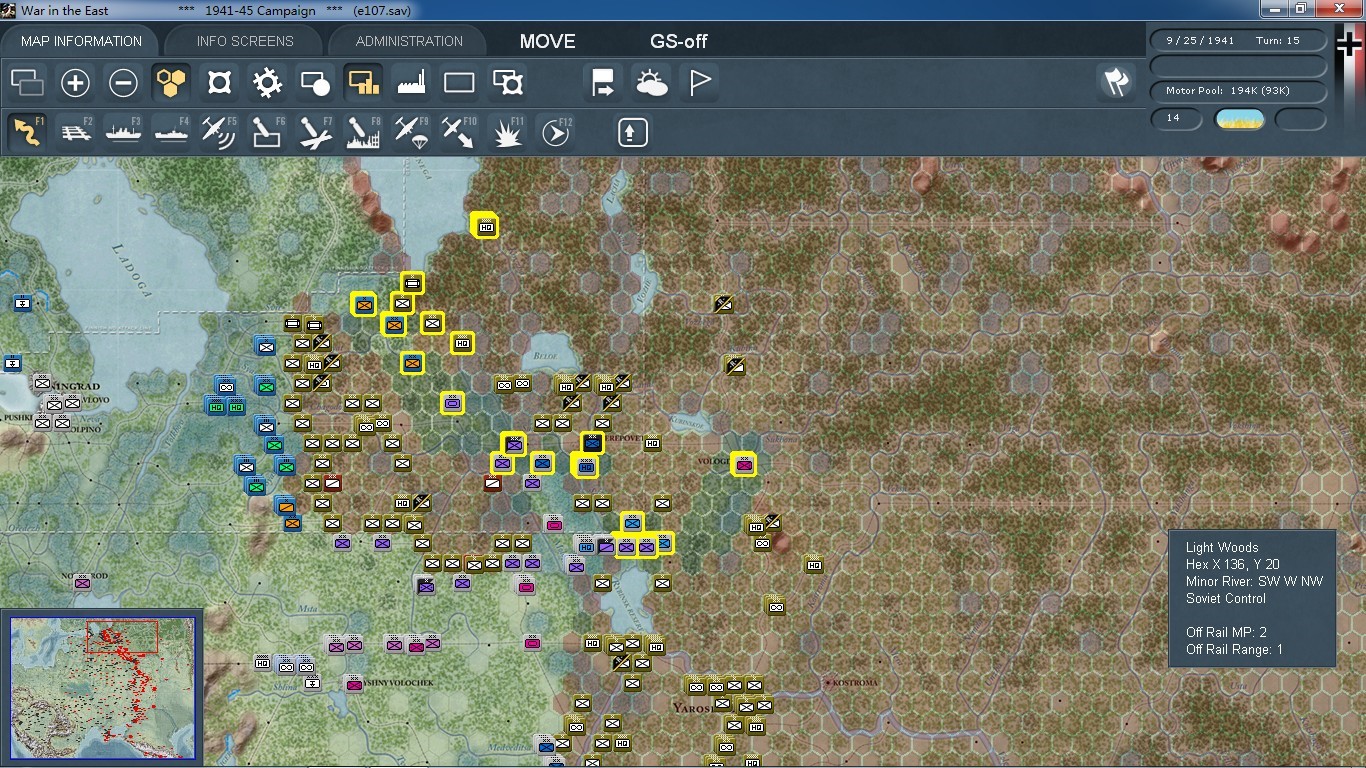Click the field showing 14

(1176, 118)
